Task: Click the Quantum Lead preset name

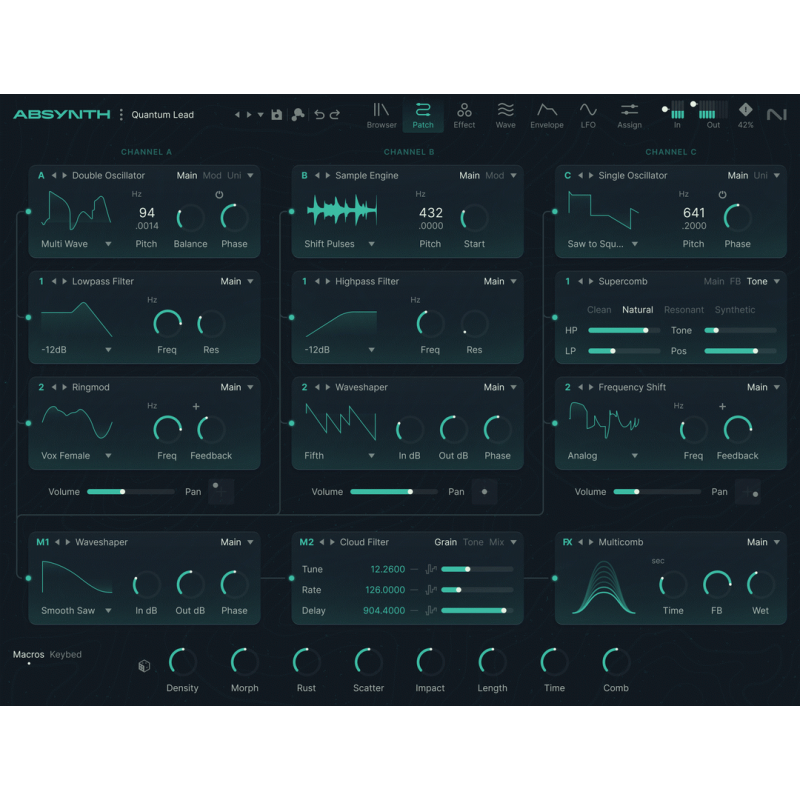Action: click(162, 115)
